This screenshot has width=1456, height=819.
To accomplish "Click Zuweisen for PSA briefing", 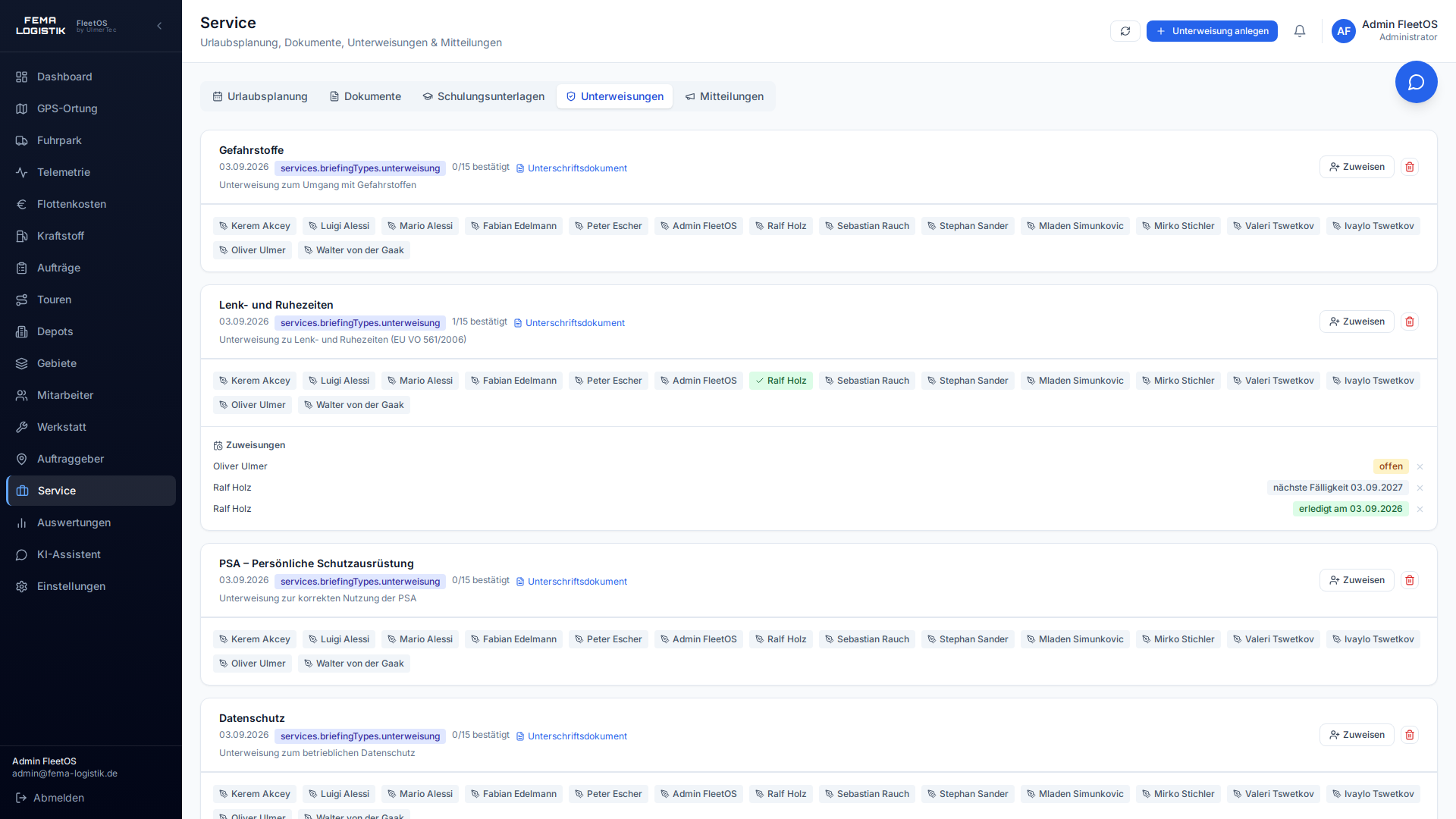I will click(x=1357, y=580).
